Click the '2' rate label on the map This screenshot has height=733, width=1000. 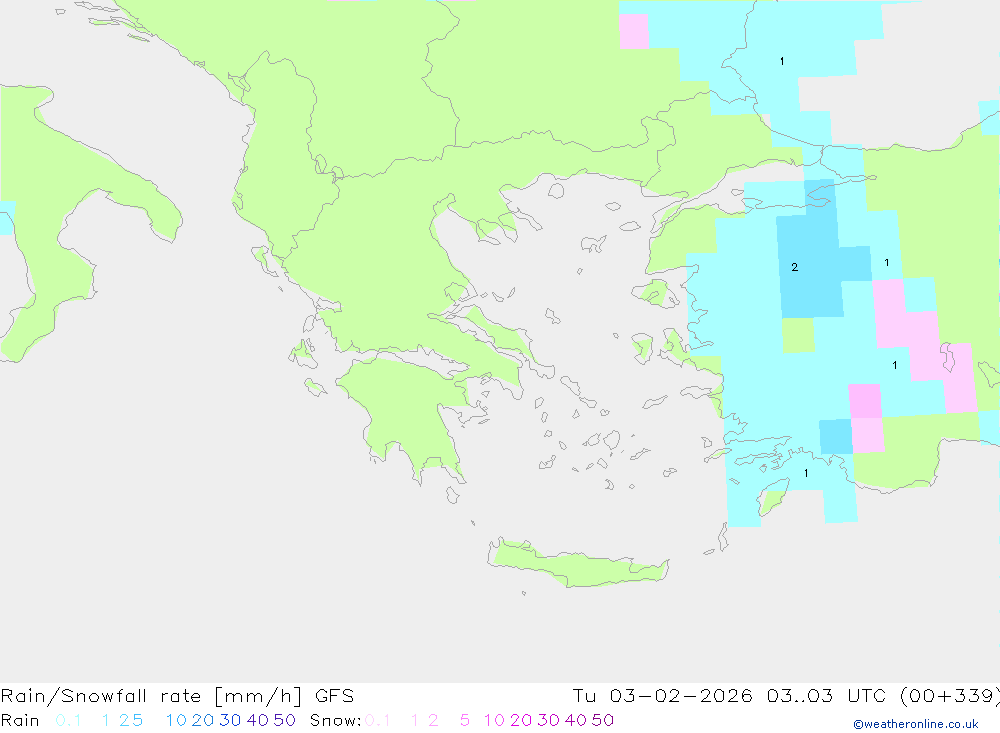795,267
